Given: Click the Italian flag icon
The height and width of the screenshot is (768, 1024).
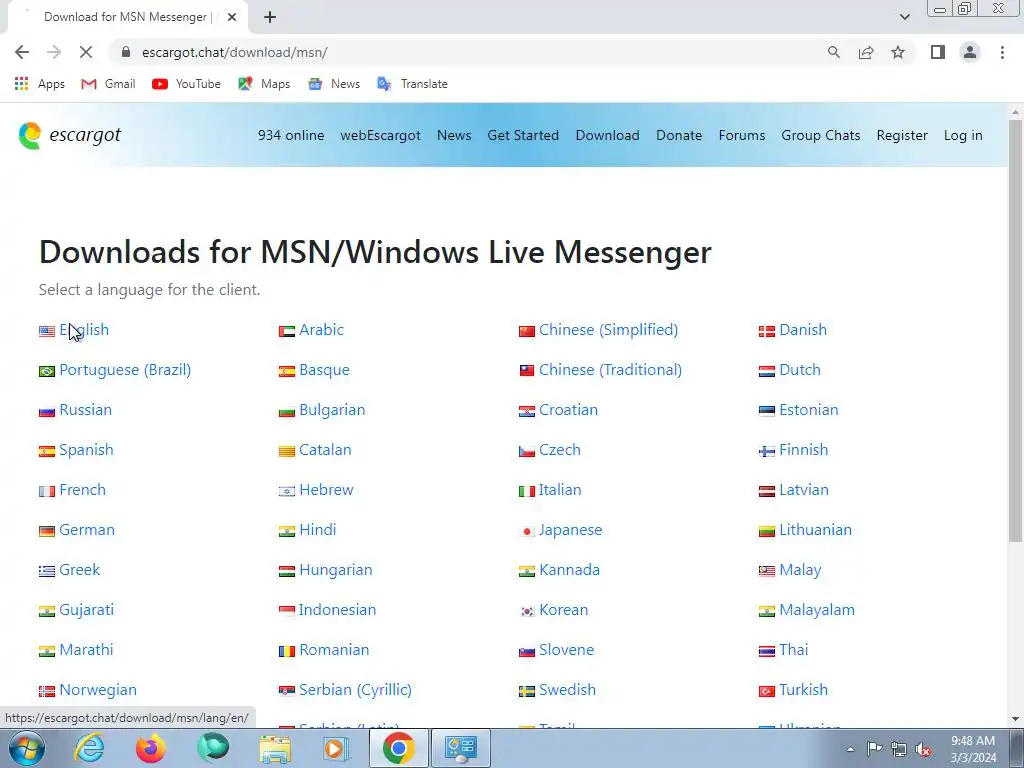Looking at the screenshot, I should point(526,491).
